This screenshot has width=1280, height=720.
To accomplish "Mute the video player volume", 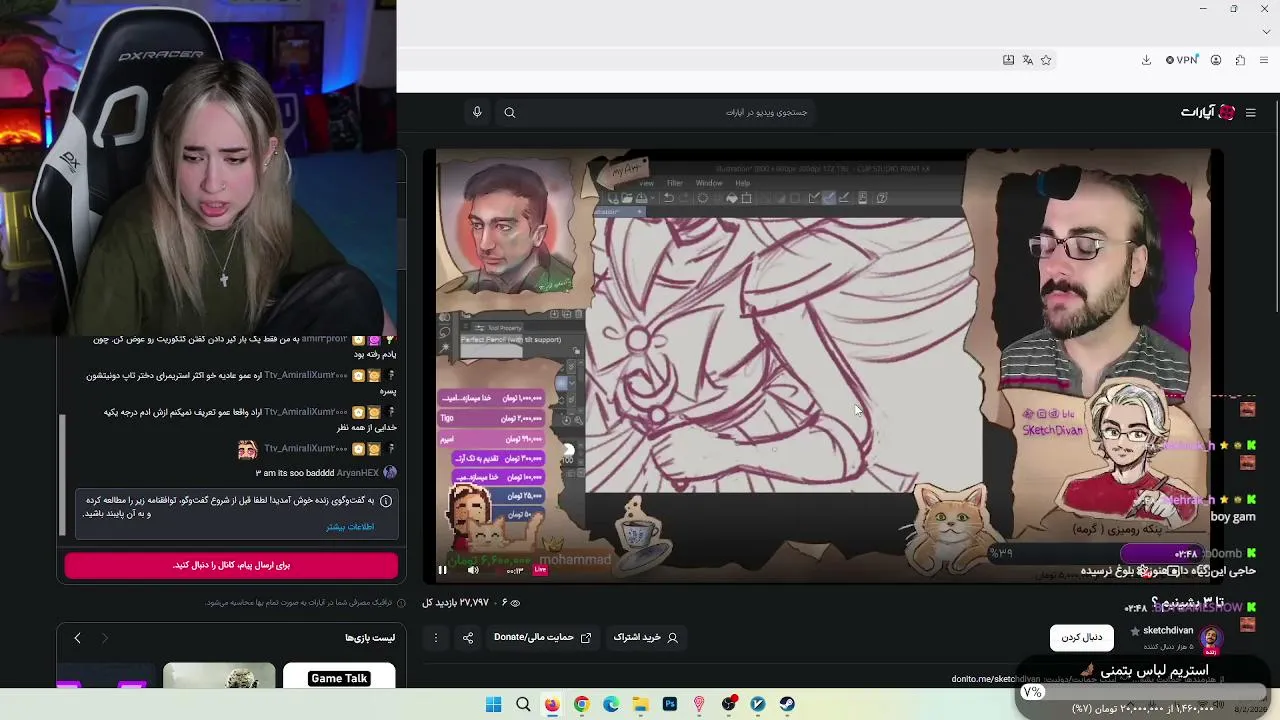I will 473,570.
